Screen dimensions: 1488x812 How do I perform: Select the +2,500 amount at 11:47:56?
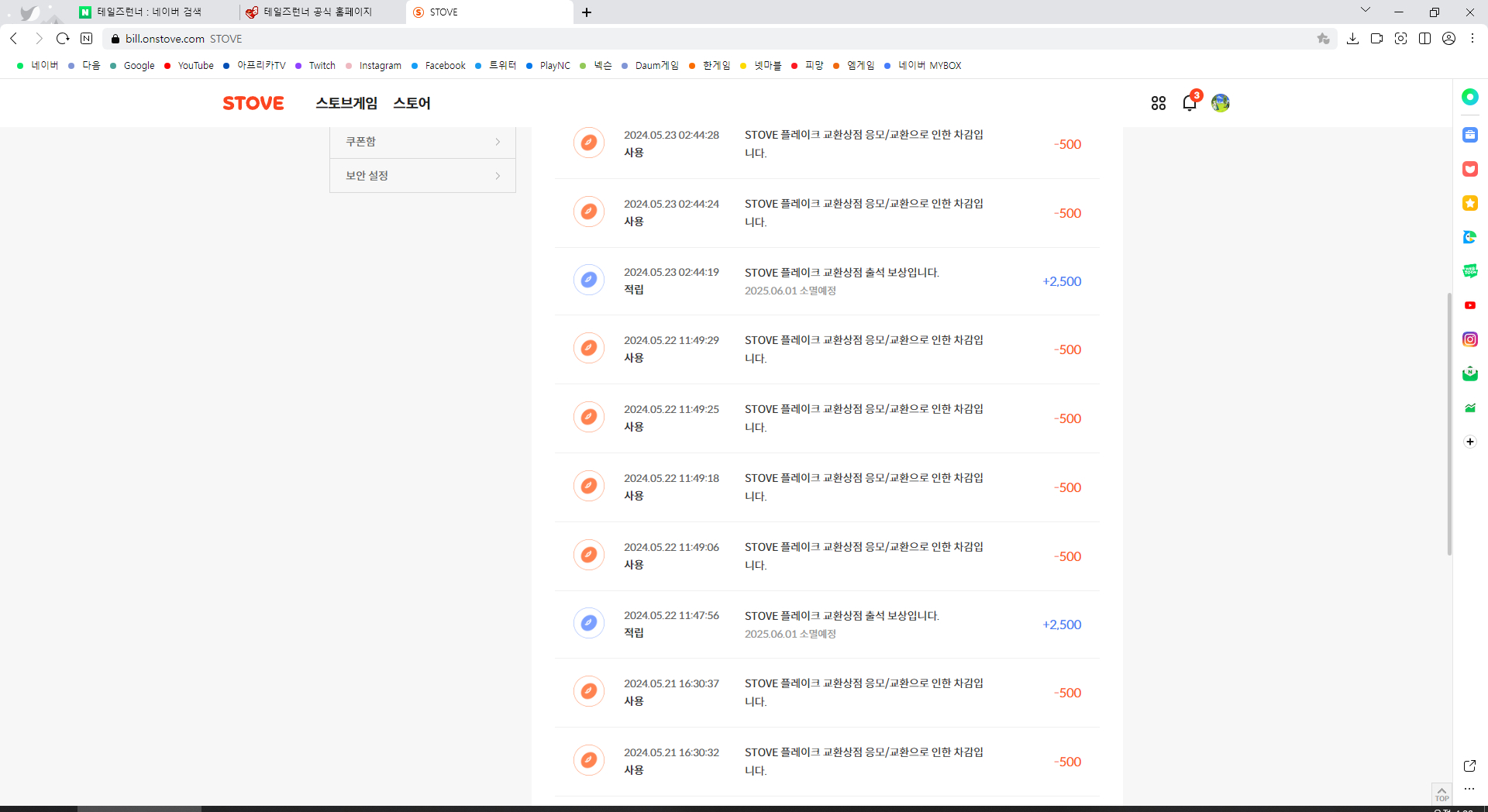click(x=1062, y=624)
